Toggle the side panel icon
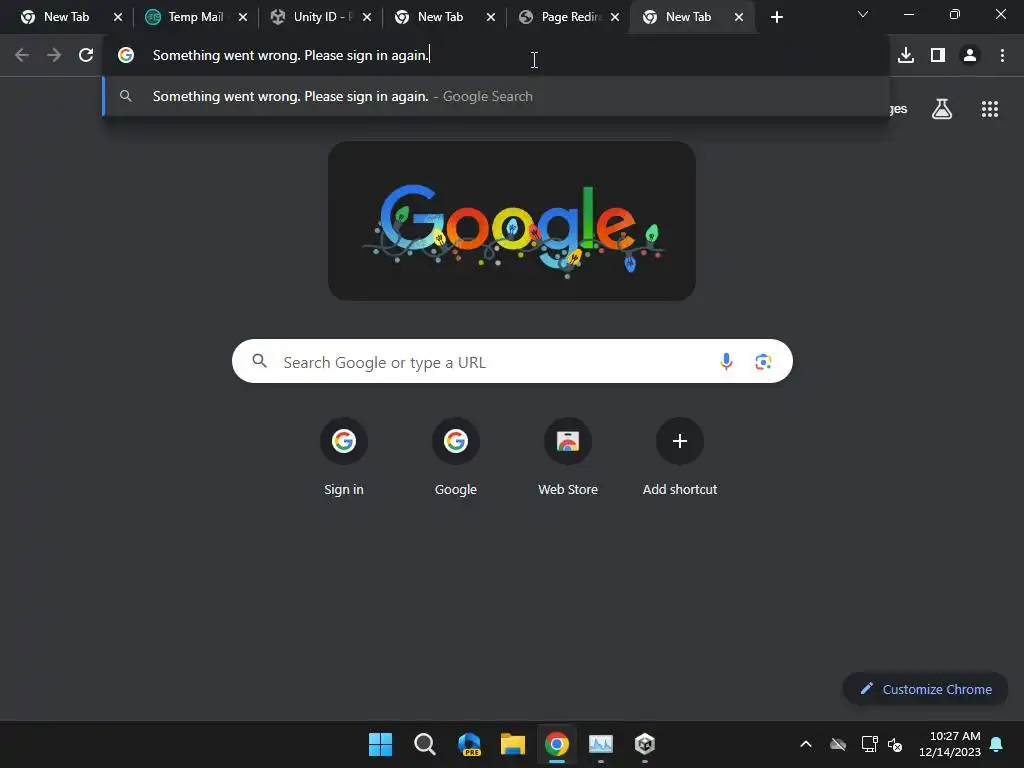The image size is (1024, 768). click(938, 56)
